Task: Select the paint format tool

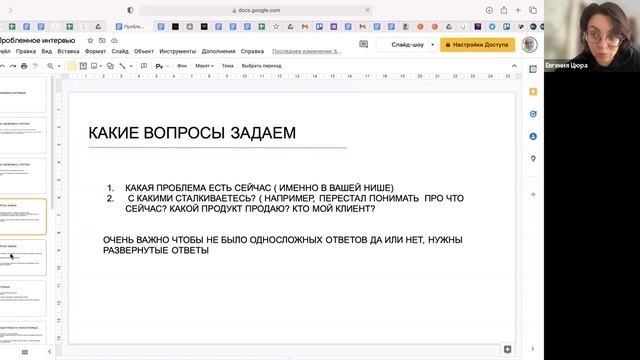Action: point(36,66)
